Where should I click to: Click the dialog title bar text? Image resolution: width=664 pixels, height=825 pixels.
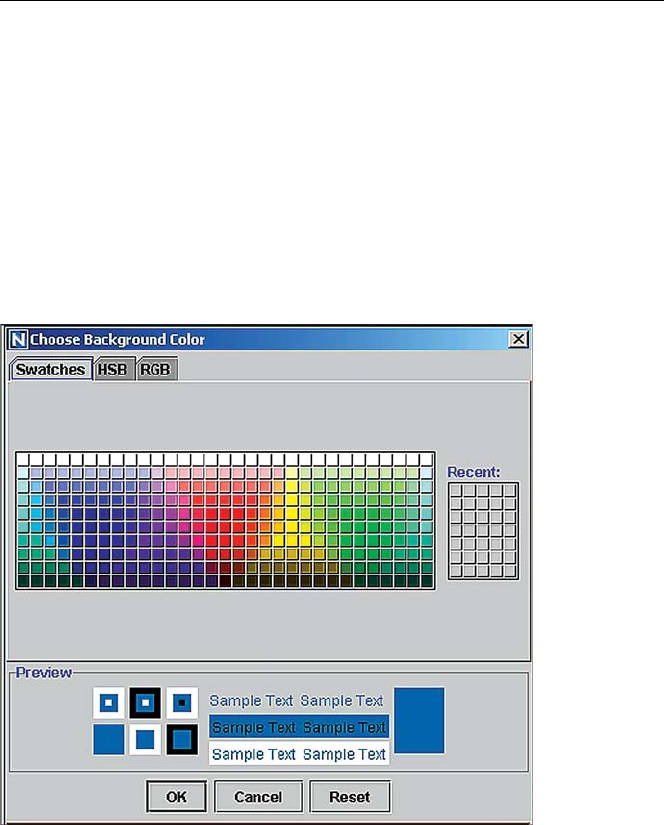pos(117,340)
